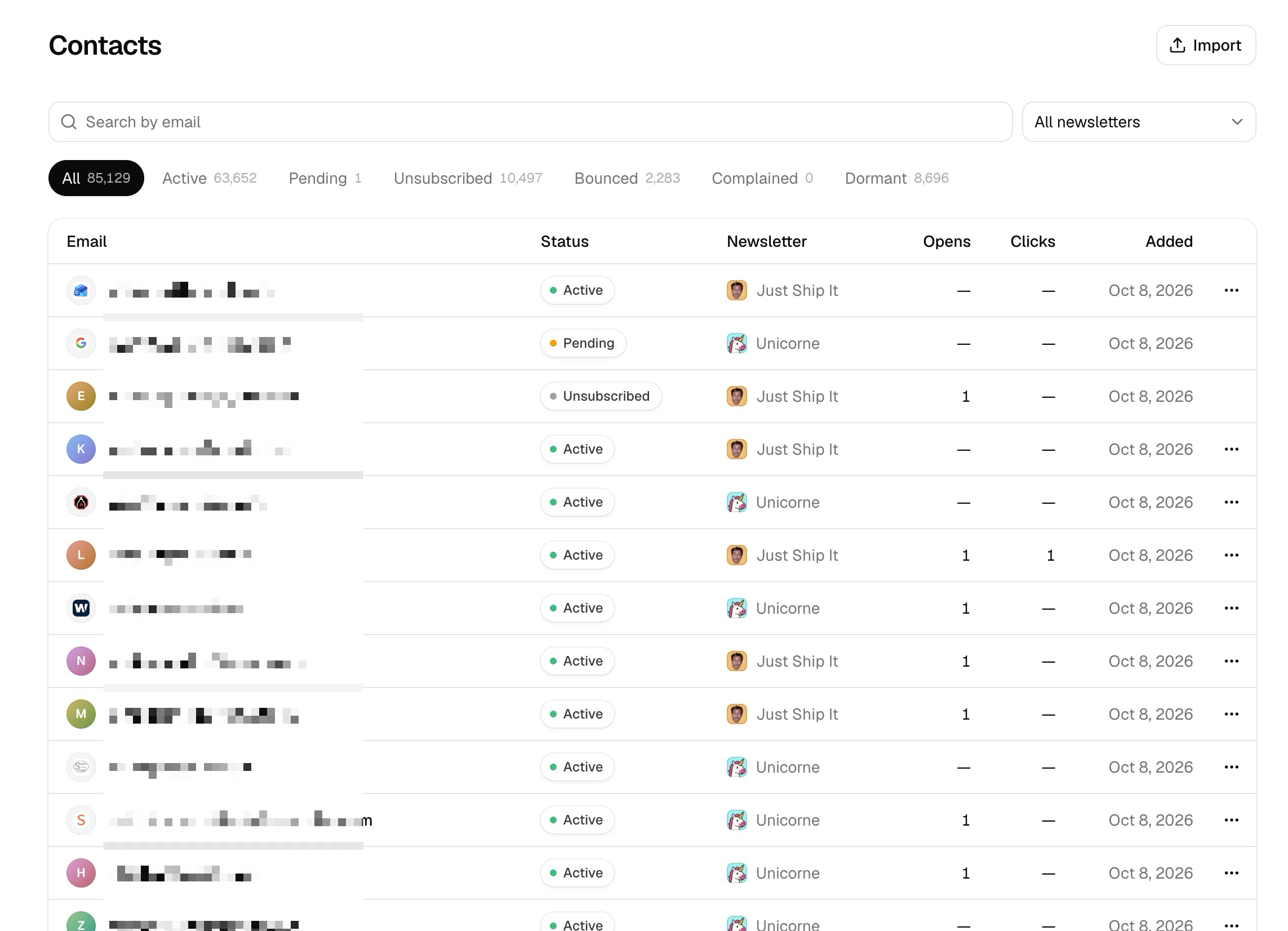The image size is (1288, 931).
Task: Click the pink H contact avatar
Action: click(81, 873)
